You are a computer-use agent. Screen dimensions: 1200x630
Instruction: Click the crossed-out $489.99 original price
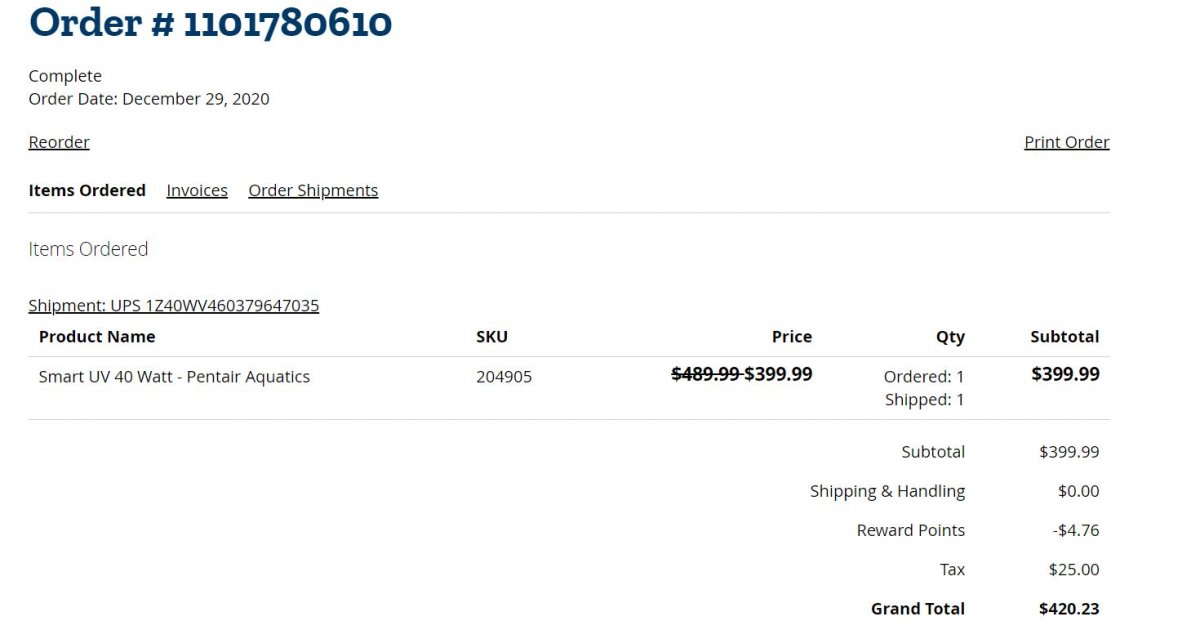(x=705, y=374)
